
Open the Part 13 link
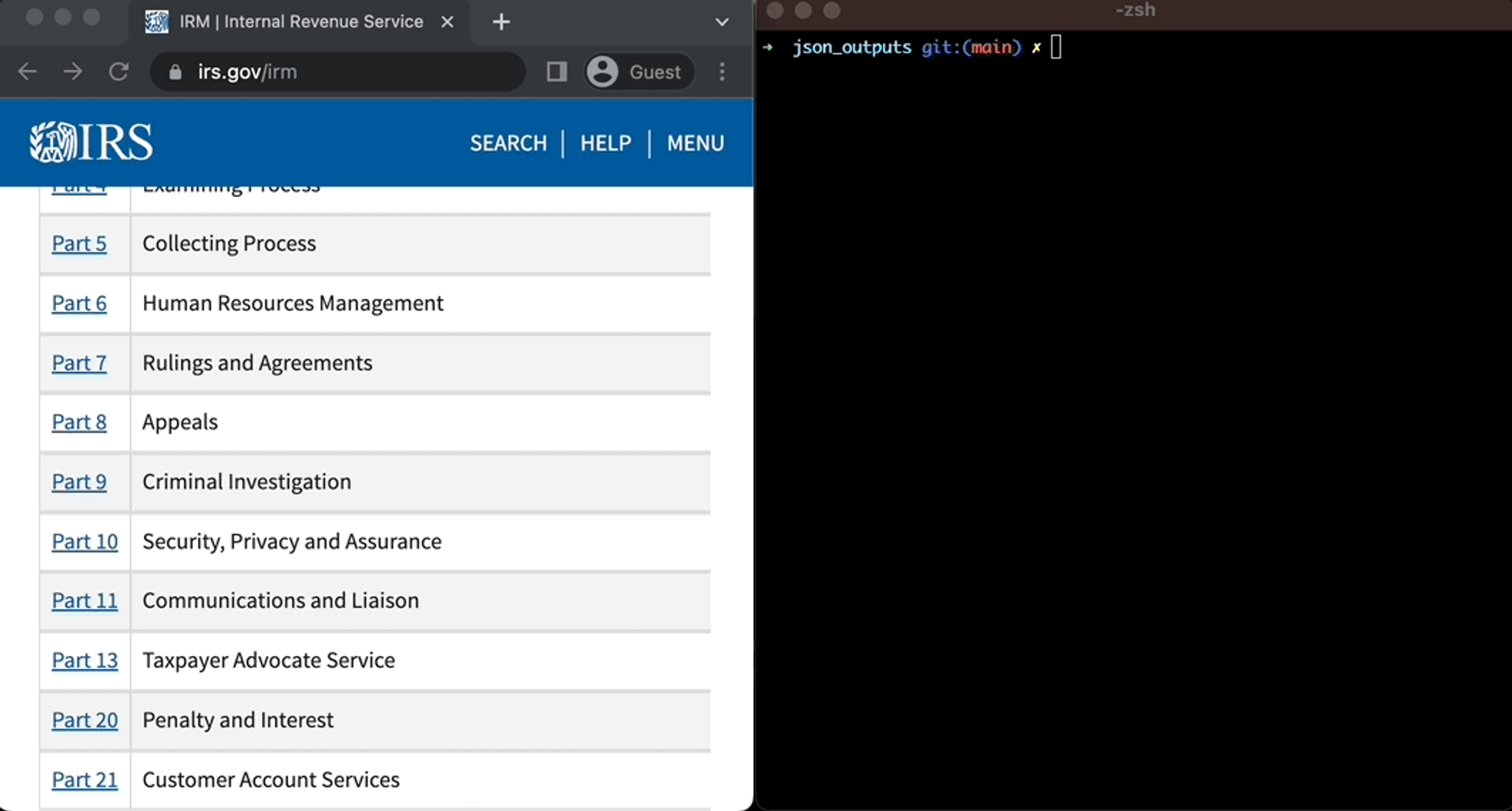pos(85,660)
